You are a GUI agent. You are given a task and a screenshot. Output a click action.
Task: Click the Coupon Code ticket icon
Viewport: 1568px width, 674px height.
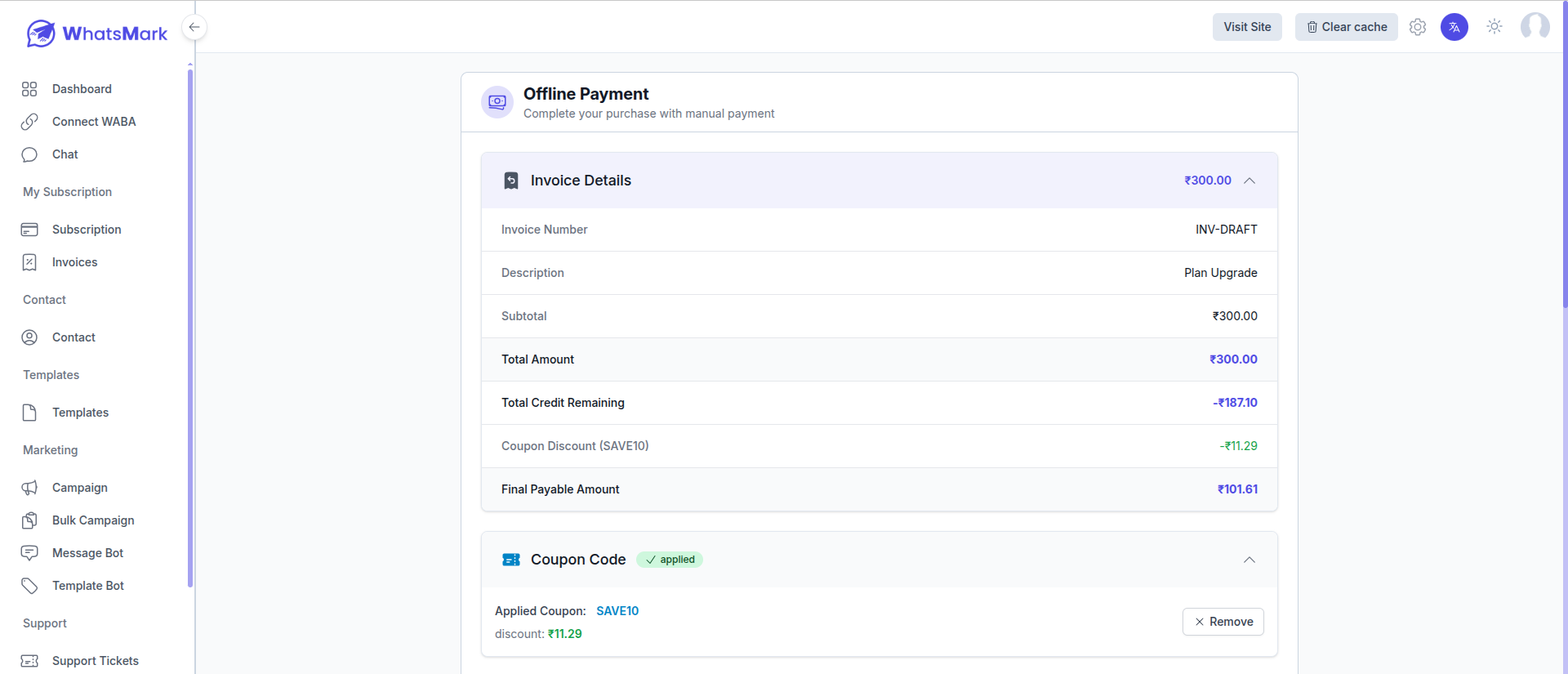[511, 560]
